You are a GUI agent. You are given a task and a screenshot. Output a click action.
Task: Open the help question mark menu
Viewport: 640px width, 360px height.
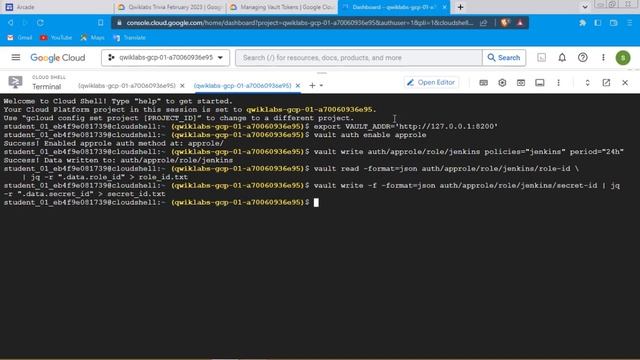[582, 58]
